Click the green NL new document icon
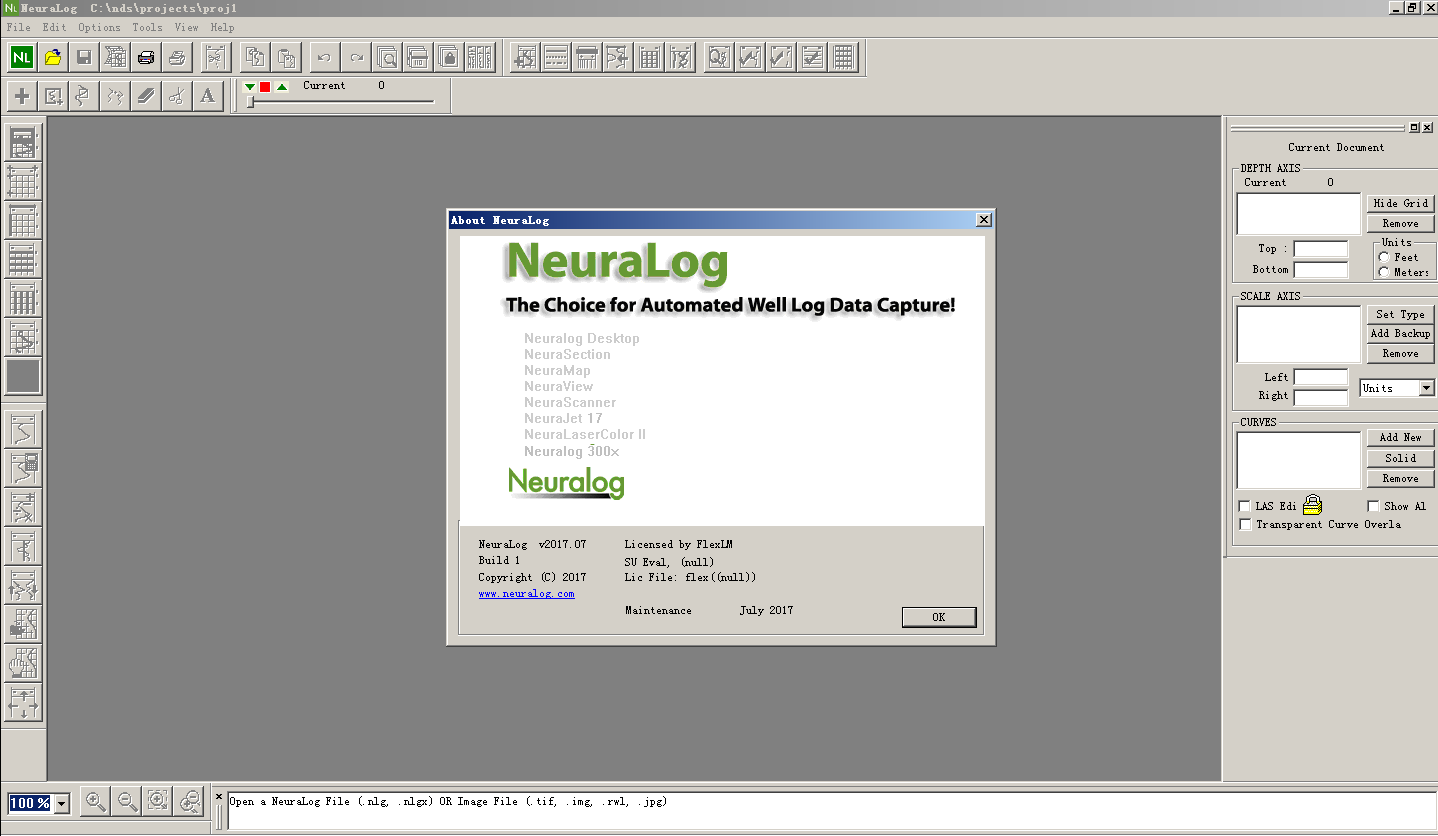1438x836 pixels. pos(22,57)
